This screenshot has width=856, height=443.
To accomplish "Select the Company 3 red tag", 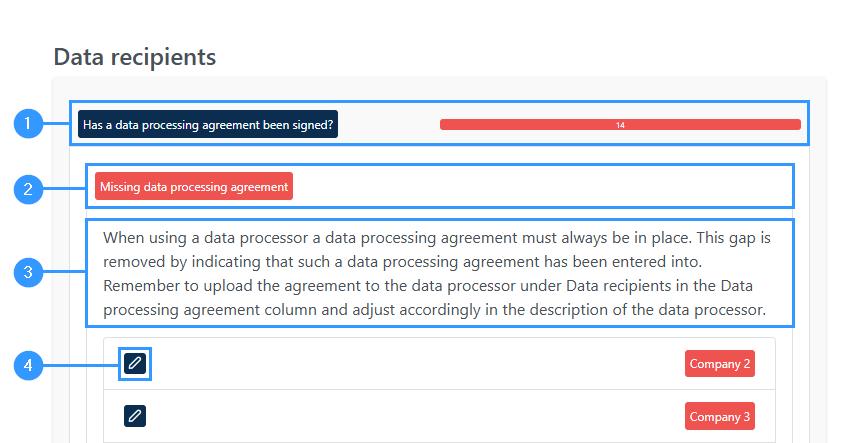I will click(720, 416).
